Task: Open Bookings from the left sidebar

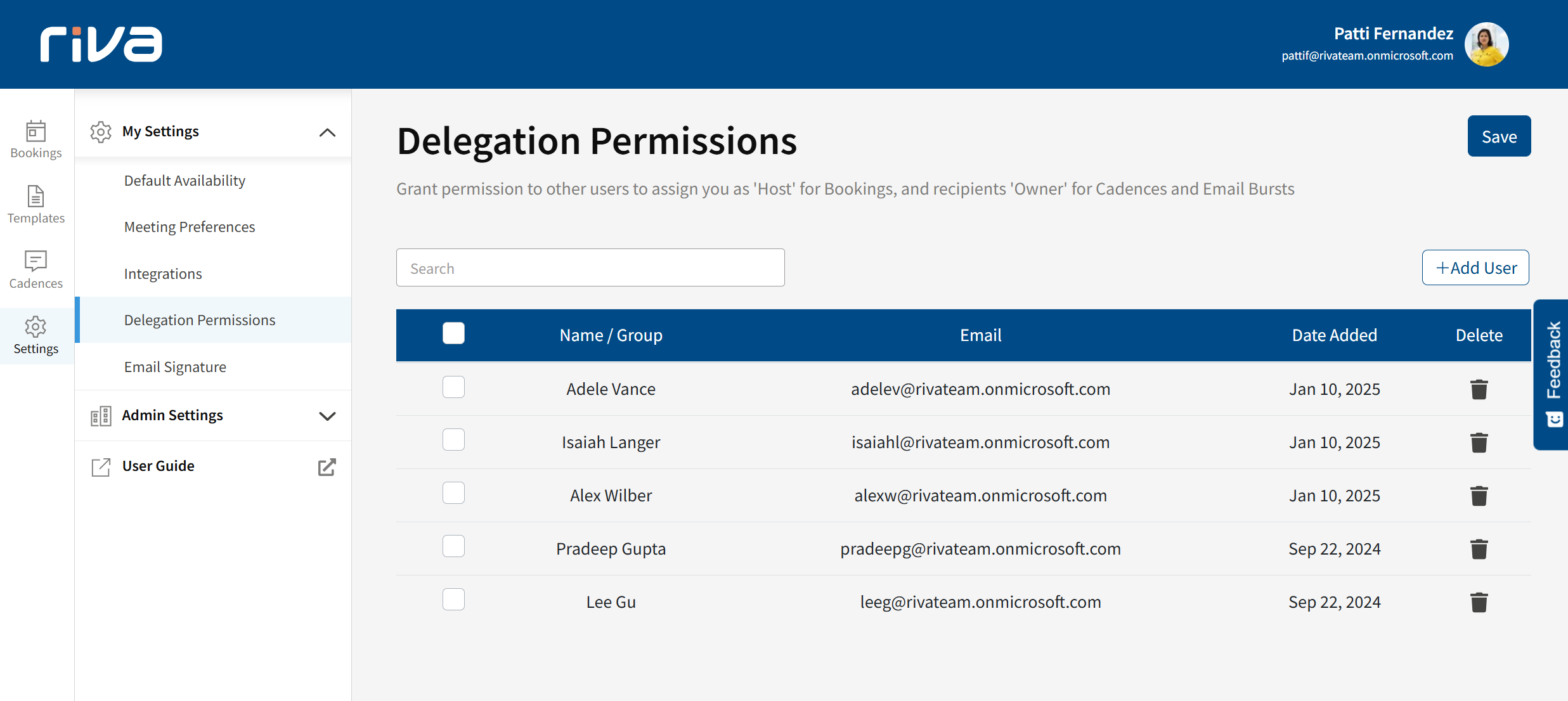Action: 36,139
